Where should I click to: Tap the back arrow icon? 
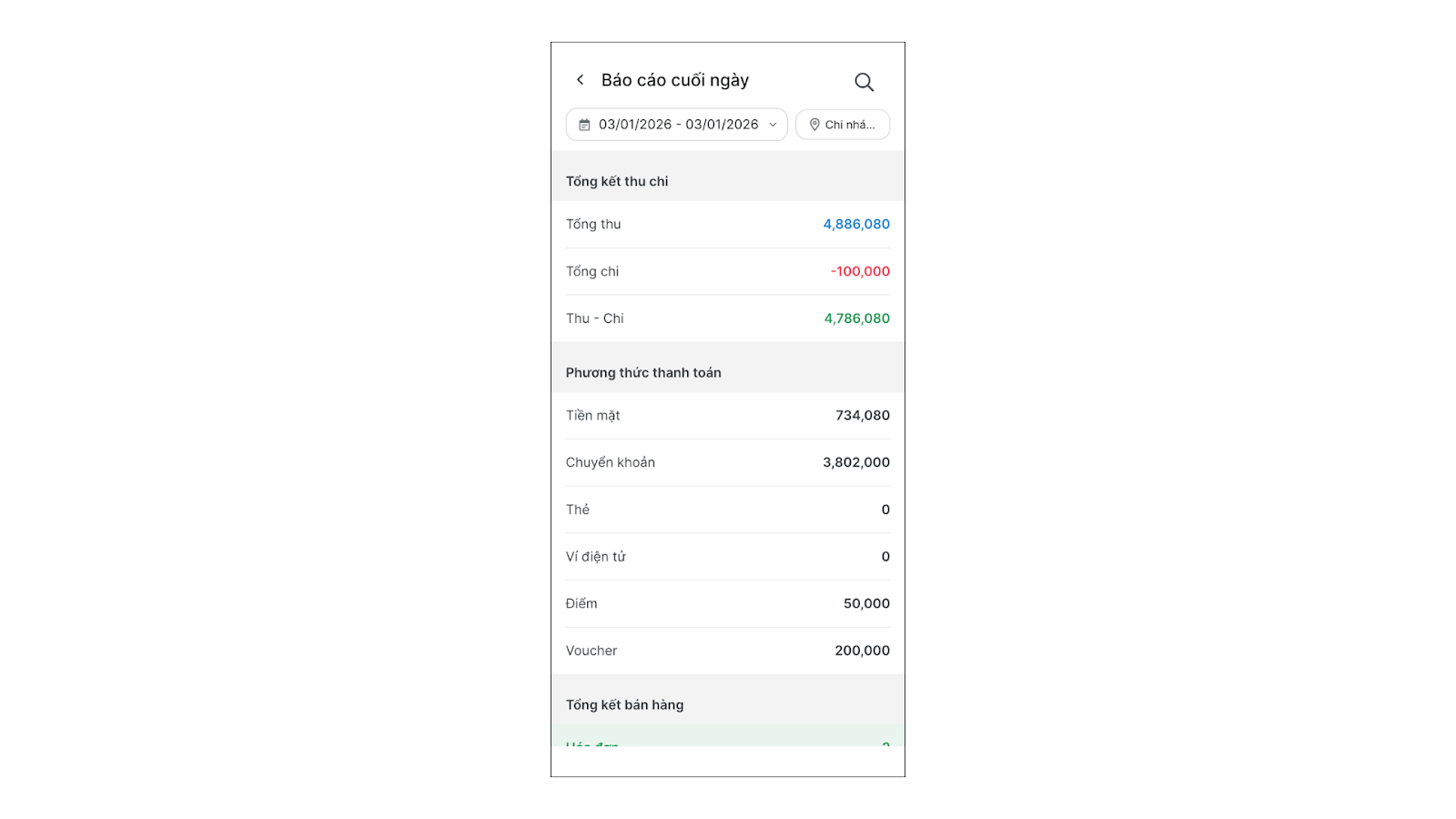[x=580, y=80]
